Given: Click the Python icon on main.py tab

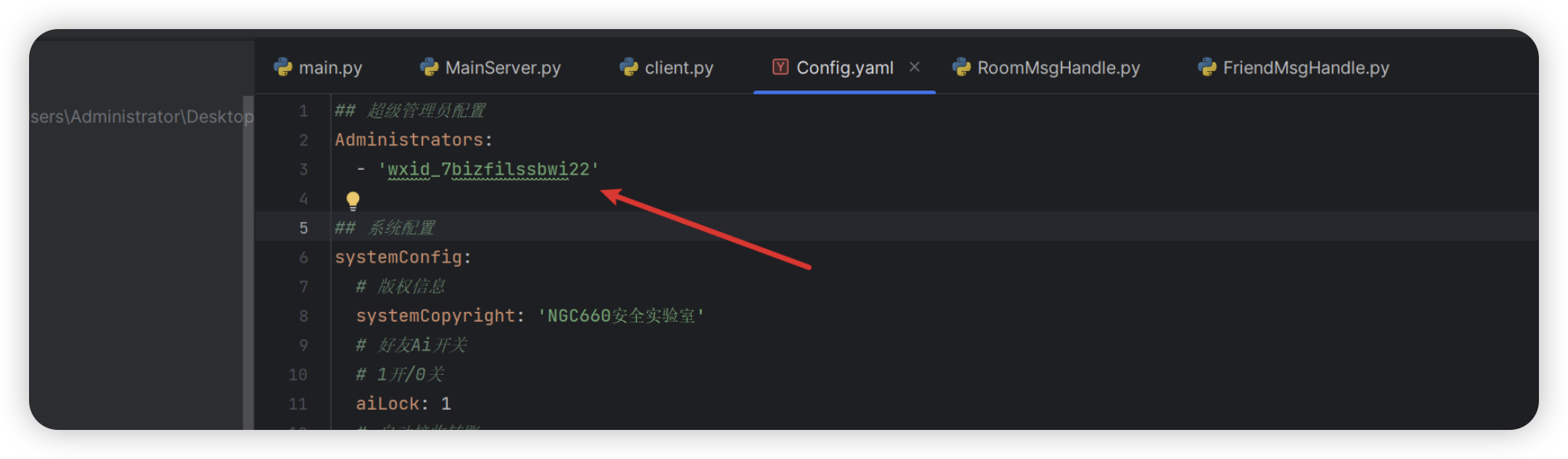Looking at the screenshot, I should pyautogui.click(x=283, y=68).
